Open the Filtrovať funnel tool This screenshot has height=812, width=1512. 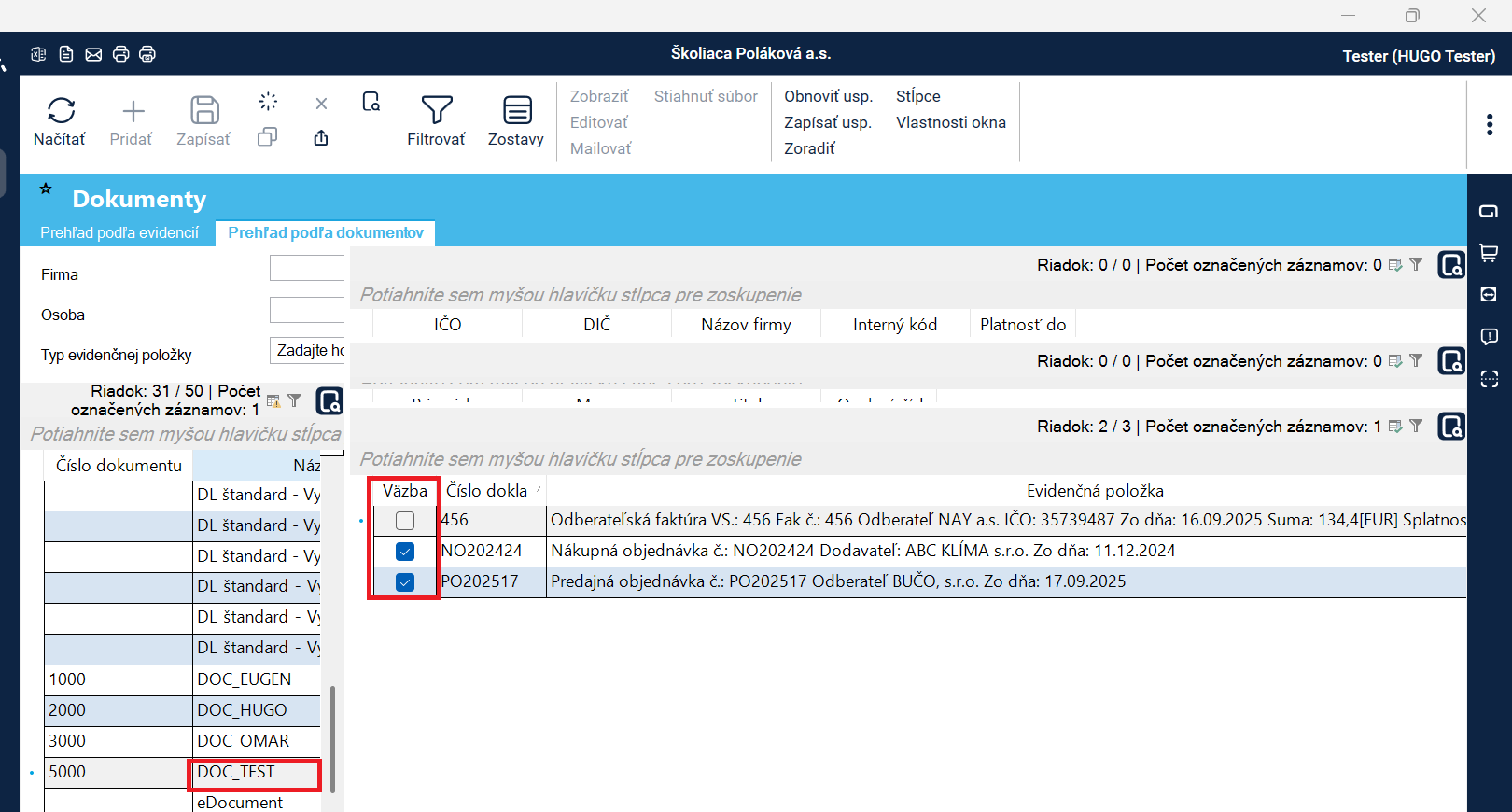[x=436, y=110]
